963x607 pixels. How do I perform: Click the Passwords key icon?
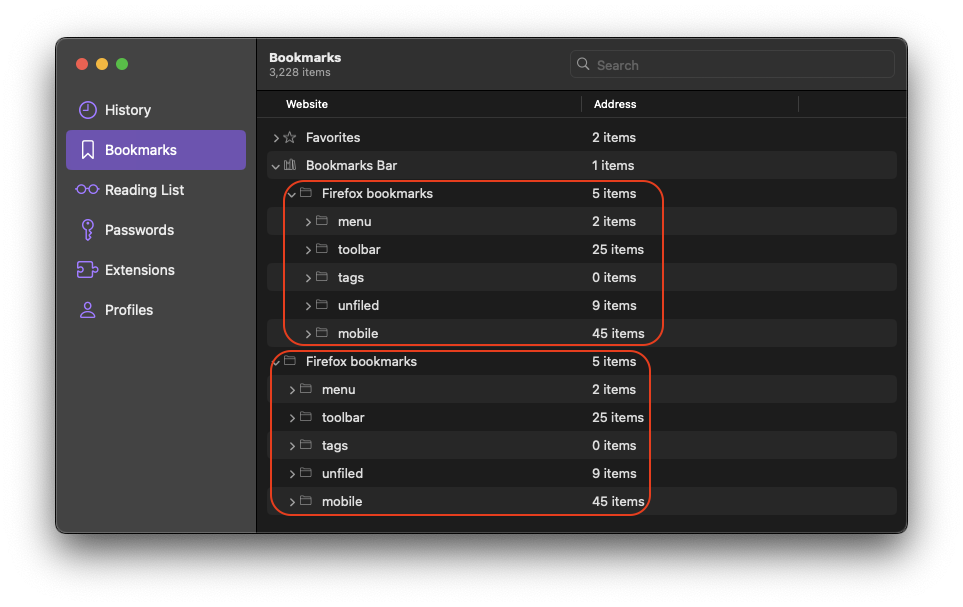point(88,230)
